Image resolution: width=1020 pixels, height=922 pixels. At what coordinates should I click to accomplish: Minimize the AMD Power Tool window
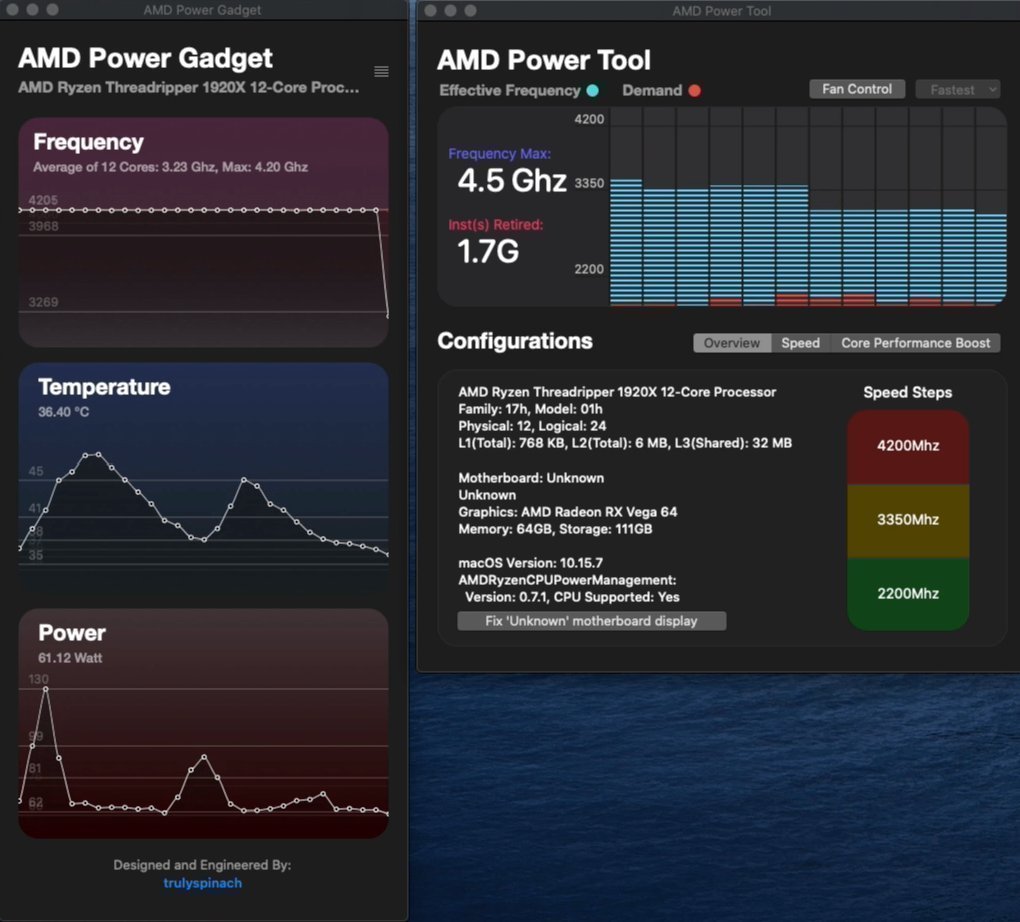(450, 10)
